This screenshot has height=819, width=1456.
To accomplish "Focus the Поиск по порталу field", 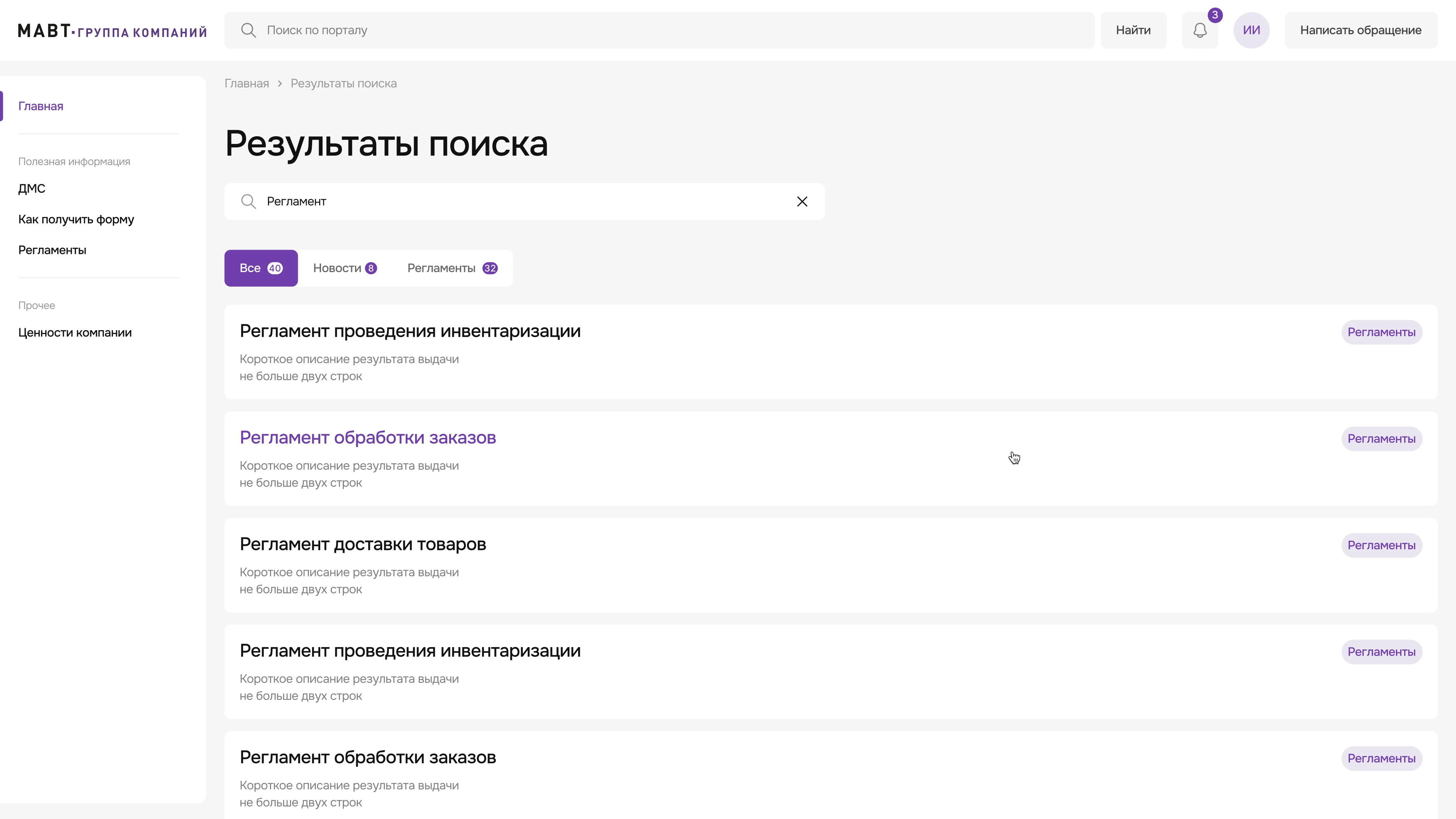I will point(659,31).
